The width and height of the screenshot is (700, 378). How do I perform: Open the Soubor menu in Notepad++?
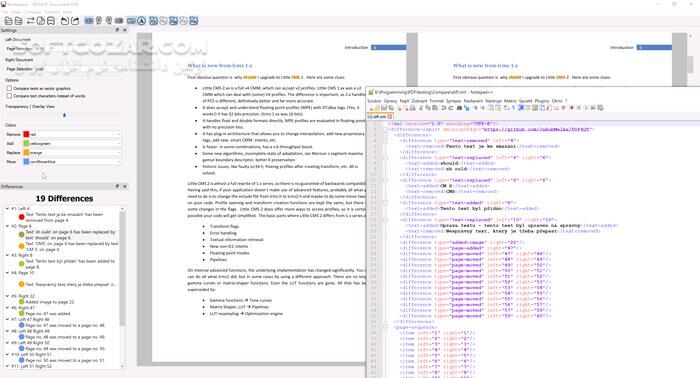click(x=374, y=101)
